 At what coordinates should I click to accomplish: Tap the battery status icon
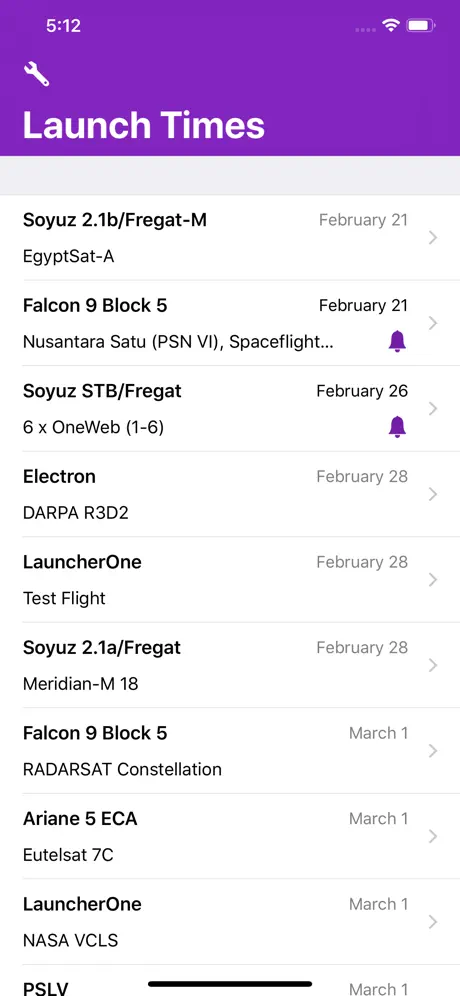tap(421, 25)
